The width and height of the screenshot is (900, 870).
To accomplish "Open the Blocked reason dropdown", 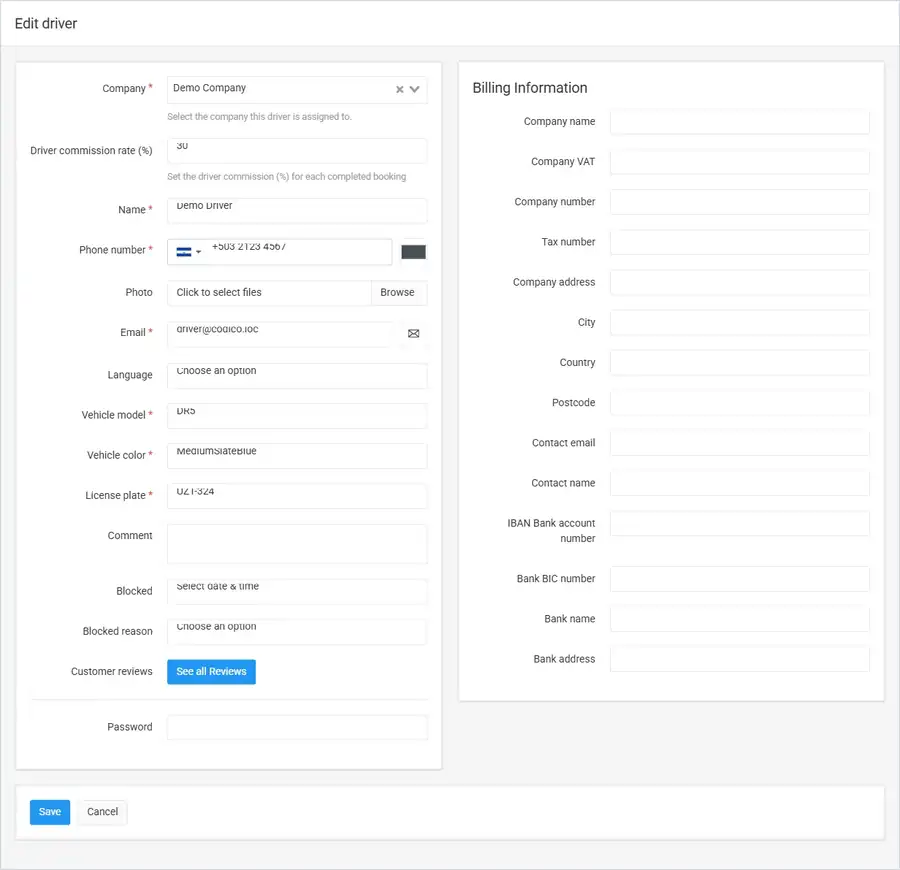I will pyautogui.click(x=297, y=631).
